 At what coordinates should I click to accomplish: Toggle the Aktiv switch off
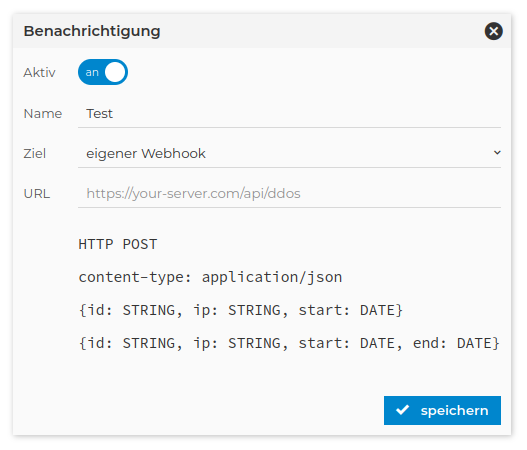click(103, 72)
